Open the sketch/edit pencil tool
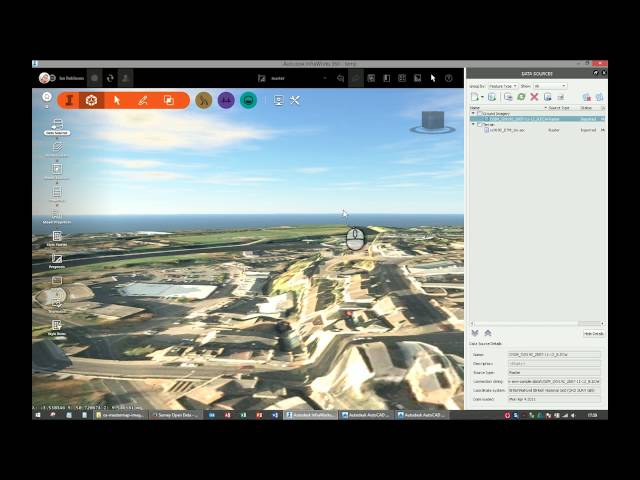The height and width of the screenshot is (480, 640). [x=142, y=100]
